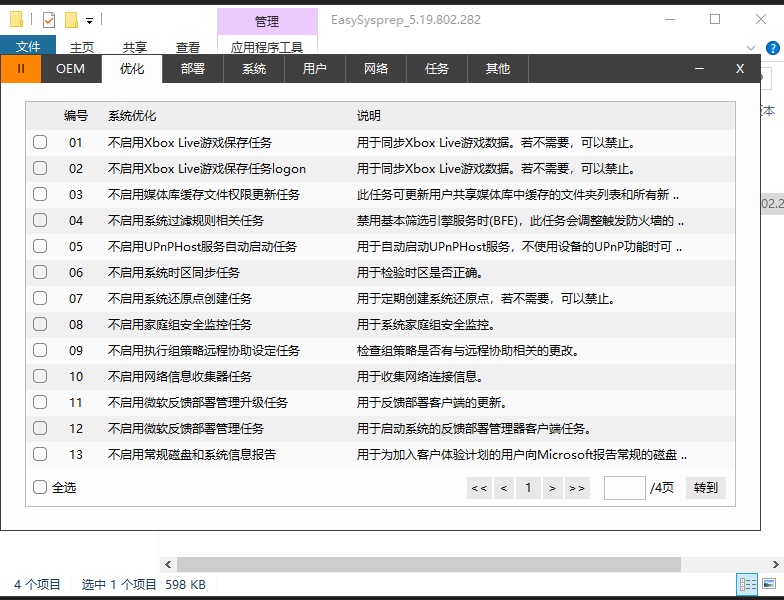Switch to details view icon in status bar
Screen dimensions: 784x600
tap(746, 584)
